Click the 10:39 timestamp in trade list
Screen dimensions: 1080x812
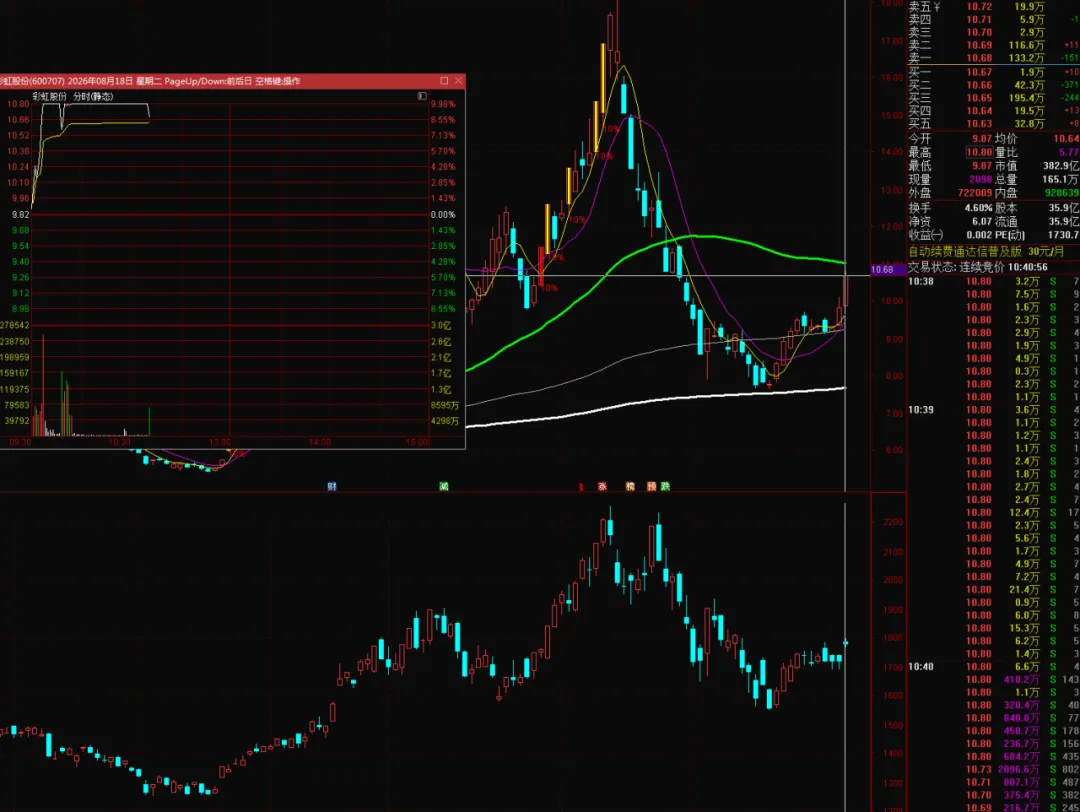pos(921,410)
